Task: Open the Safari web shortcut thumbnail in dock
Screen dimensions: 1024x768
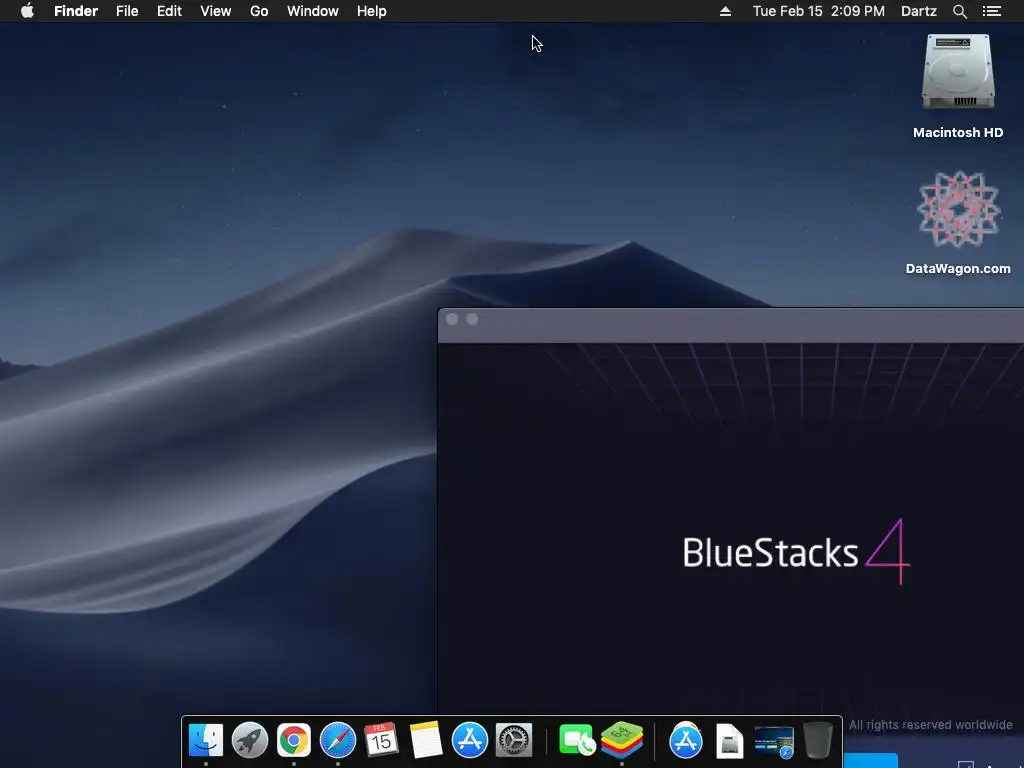Action: (774, 742)
